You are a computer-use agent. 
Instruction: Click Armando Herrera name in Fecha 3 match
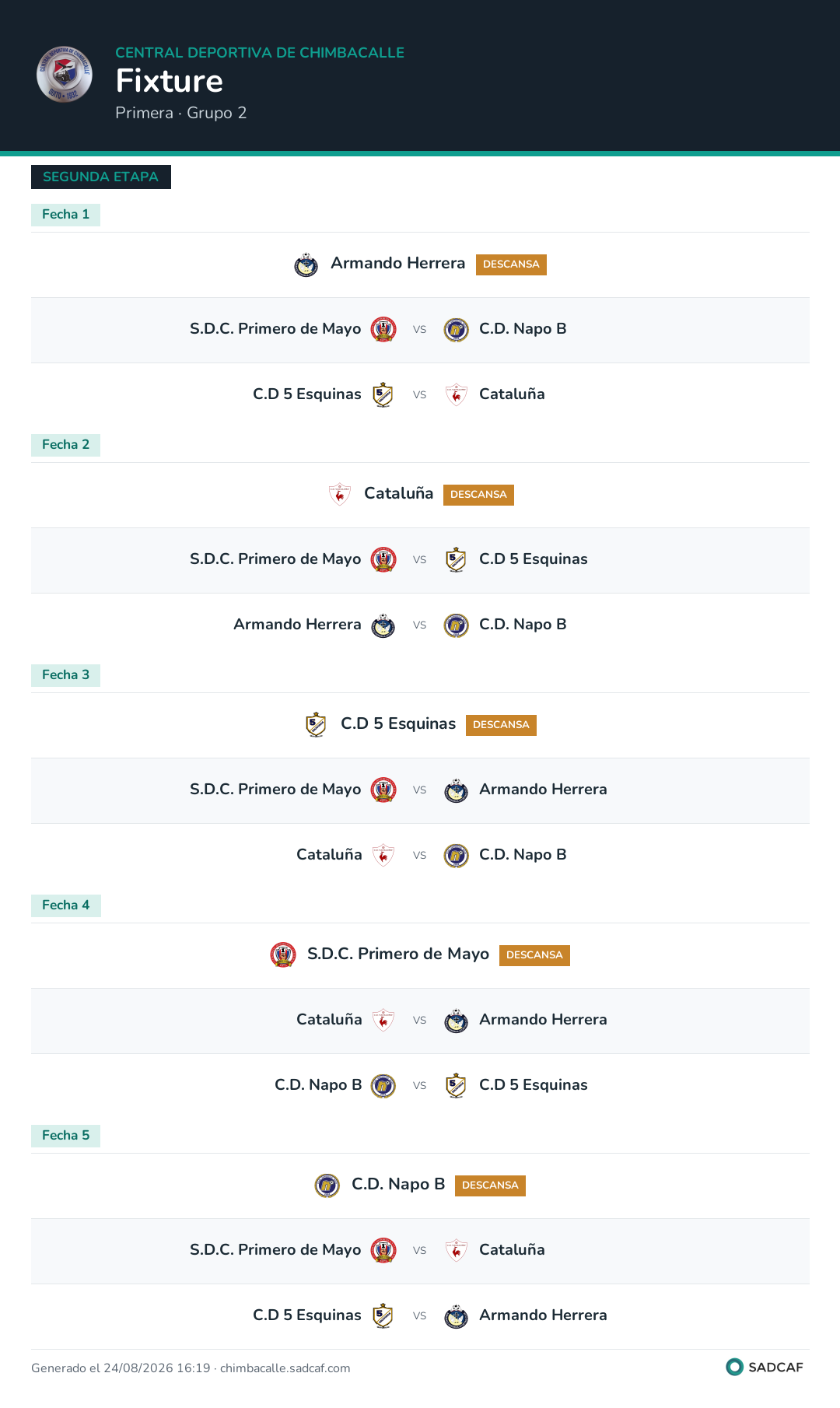[543, 790]
